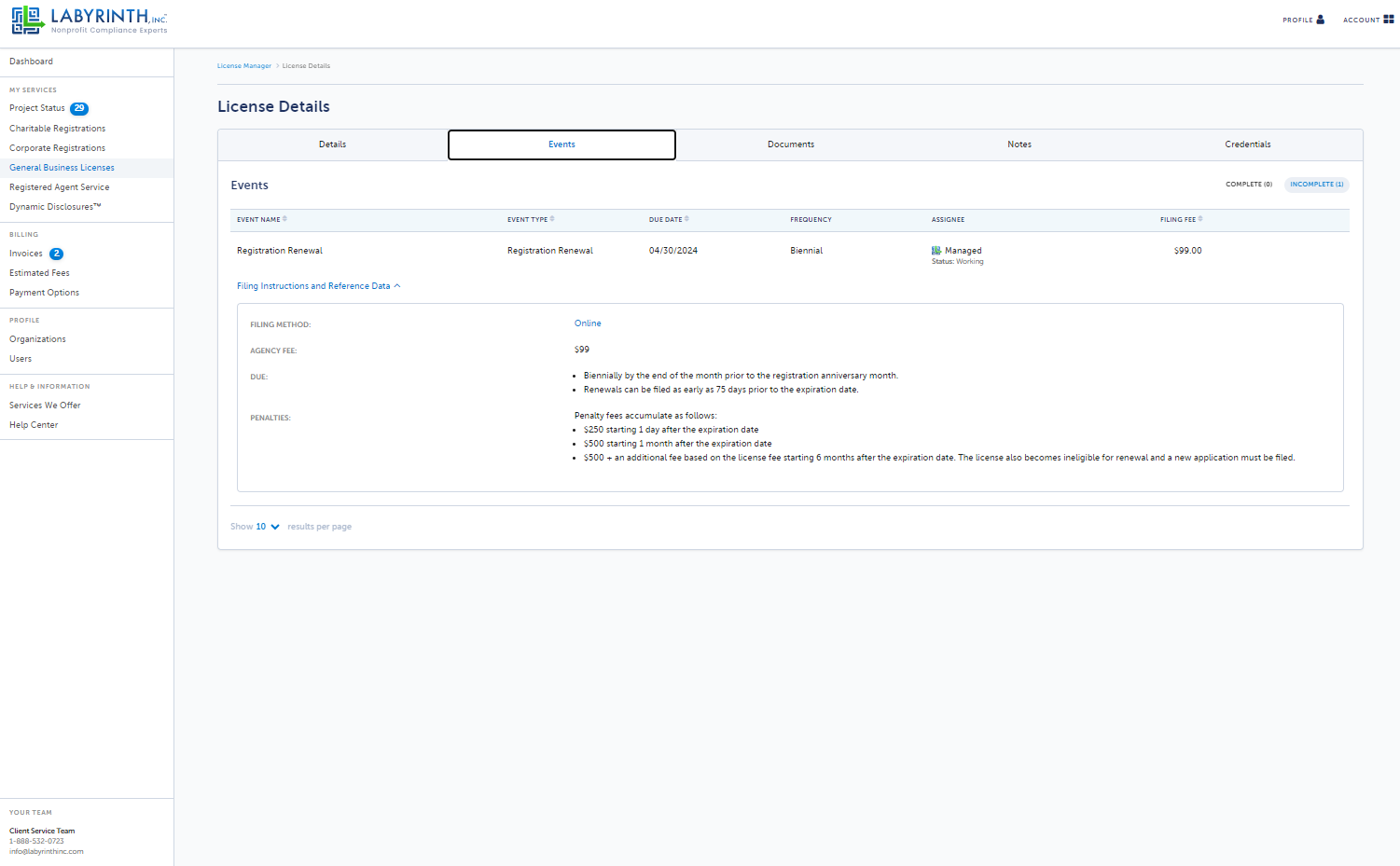Screen dimensions: 1400x866
Task: Open the Profile user icon
Action: coord(1320,20)
